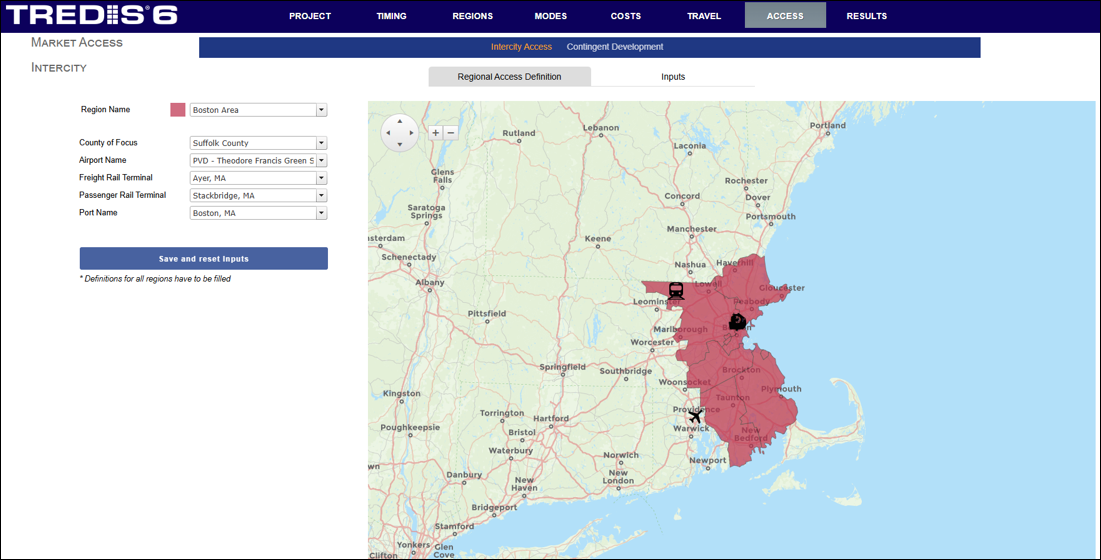Expand the County of Focus dropdown
Viewport: 1101px width, 560px height.
coord(321,143)
